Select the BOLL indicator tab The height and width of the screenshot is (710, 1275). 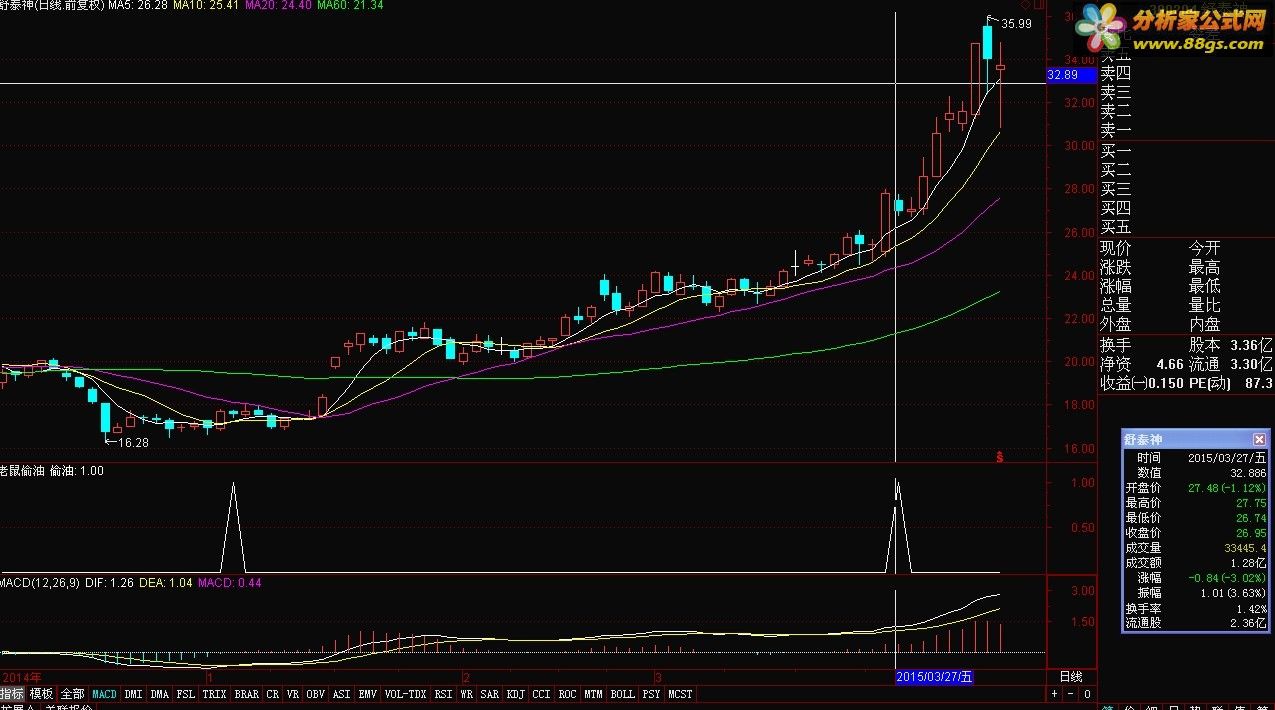click(x=623, y=693)
